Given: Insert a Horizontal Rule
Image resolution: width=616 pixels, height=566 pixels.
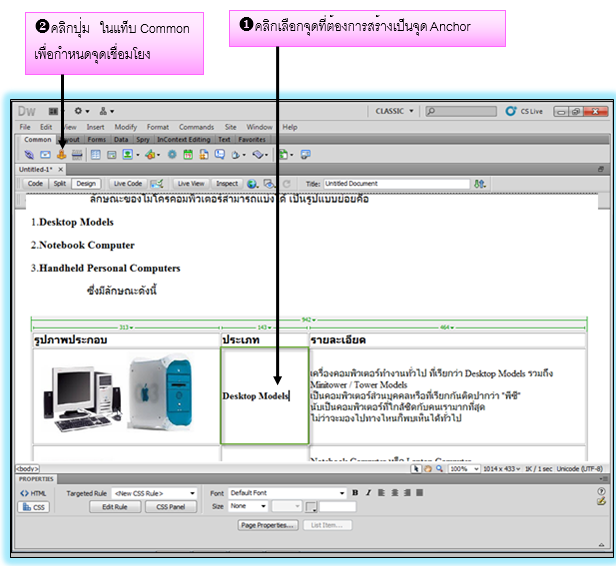Looking at the screenshot, I should click(77, 155).
